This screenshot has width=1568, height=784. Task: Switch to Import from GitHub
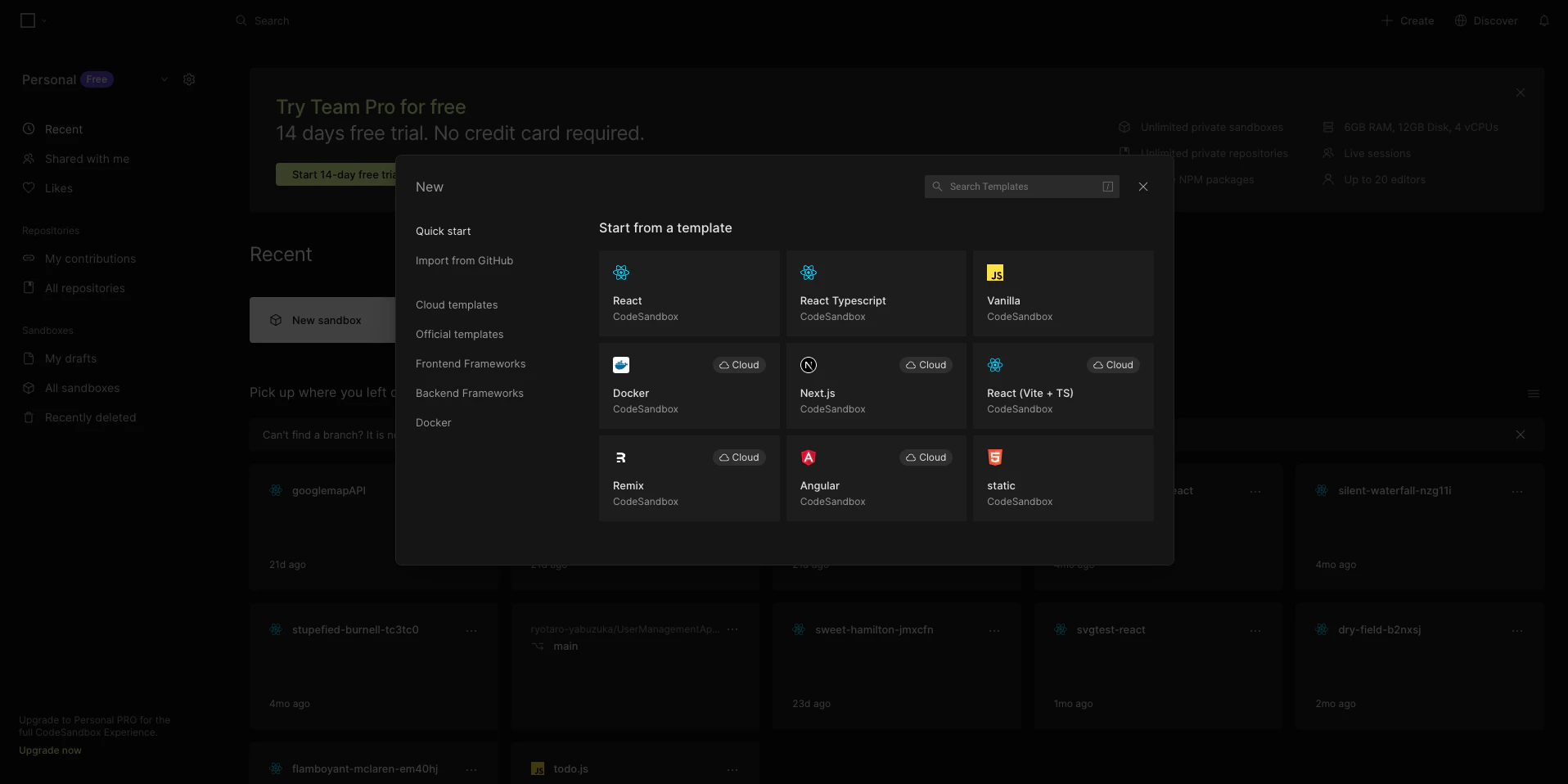[464, 261]
